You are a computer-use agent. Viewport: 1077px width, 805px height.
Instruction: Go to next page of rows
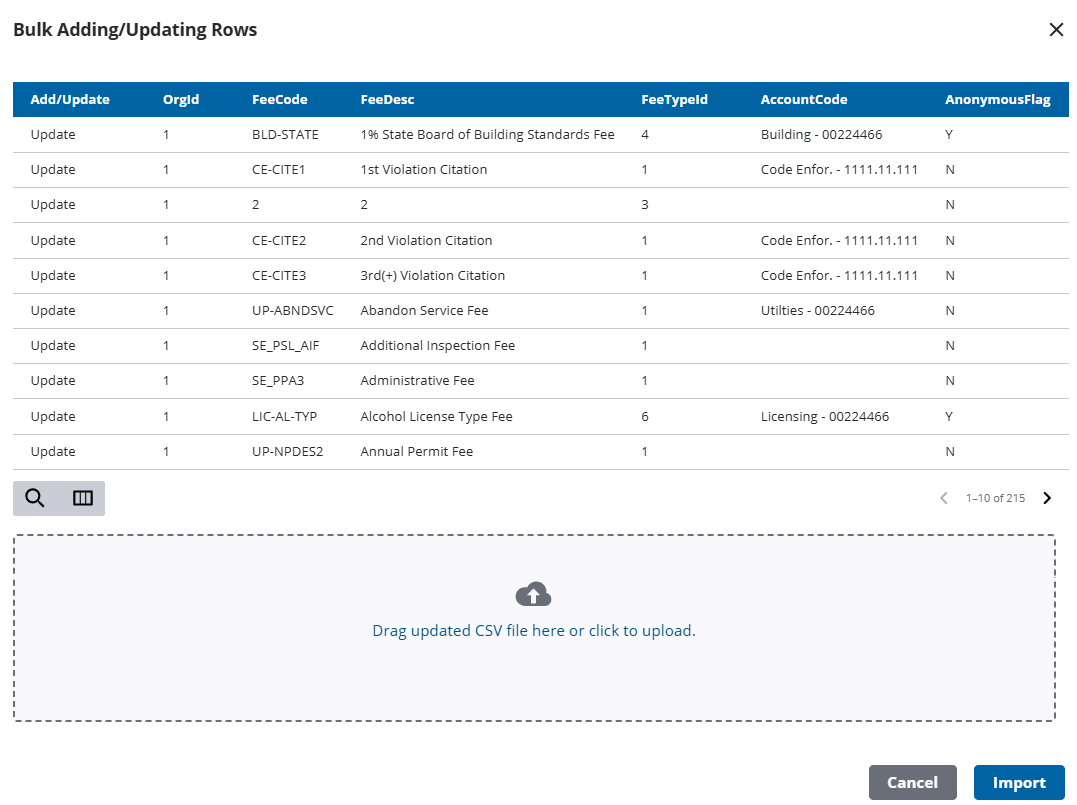point(1047,498)
